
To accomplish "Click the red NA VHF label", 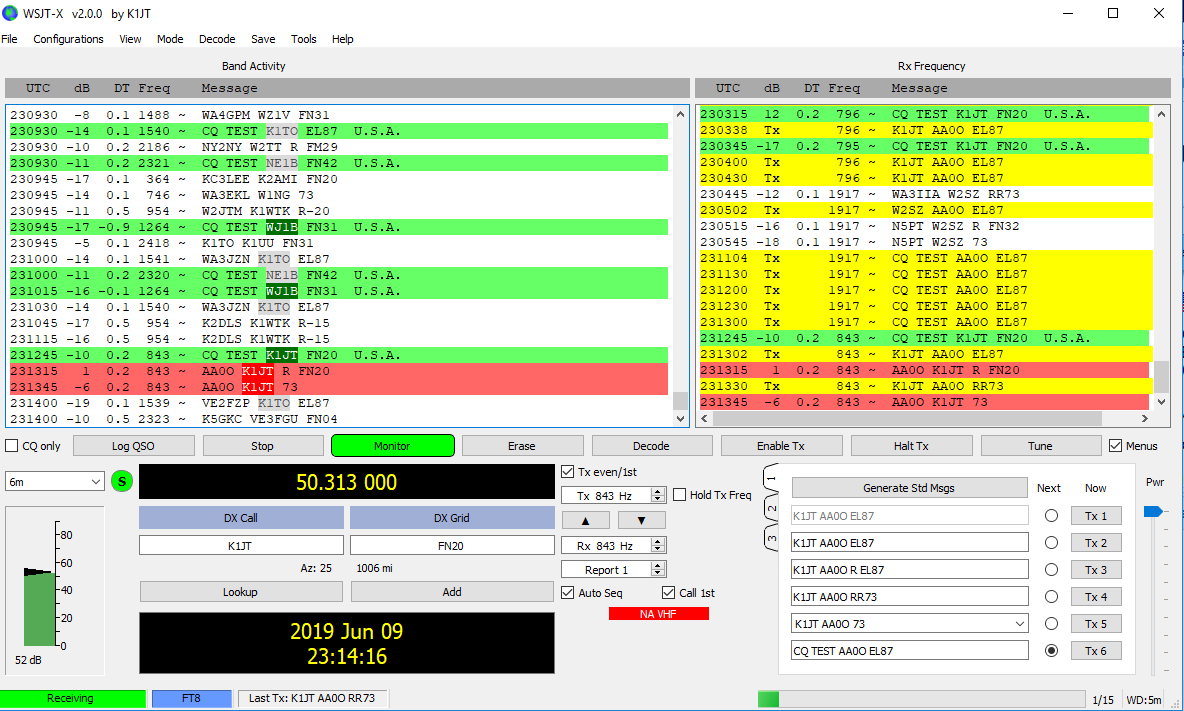I will (658, 614).
